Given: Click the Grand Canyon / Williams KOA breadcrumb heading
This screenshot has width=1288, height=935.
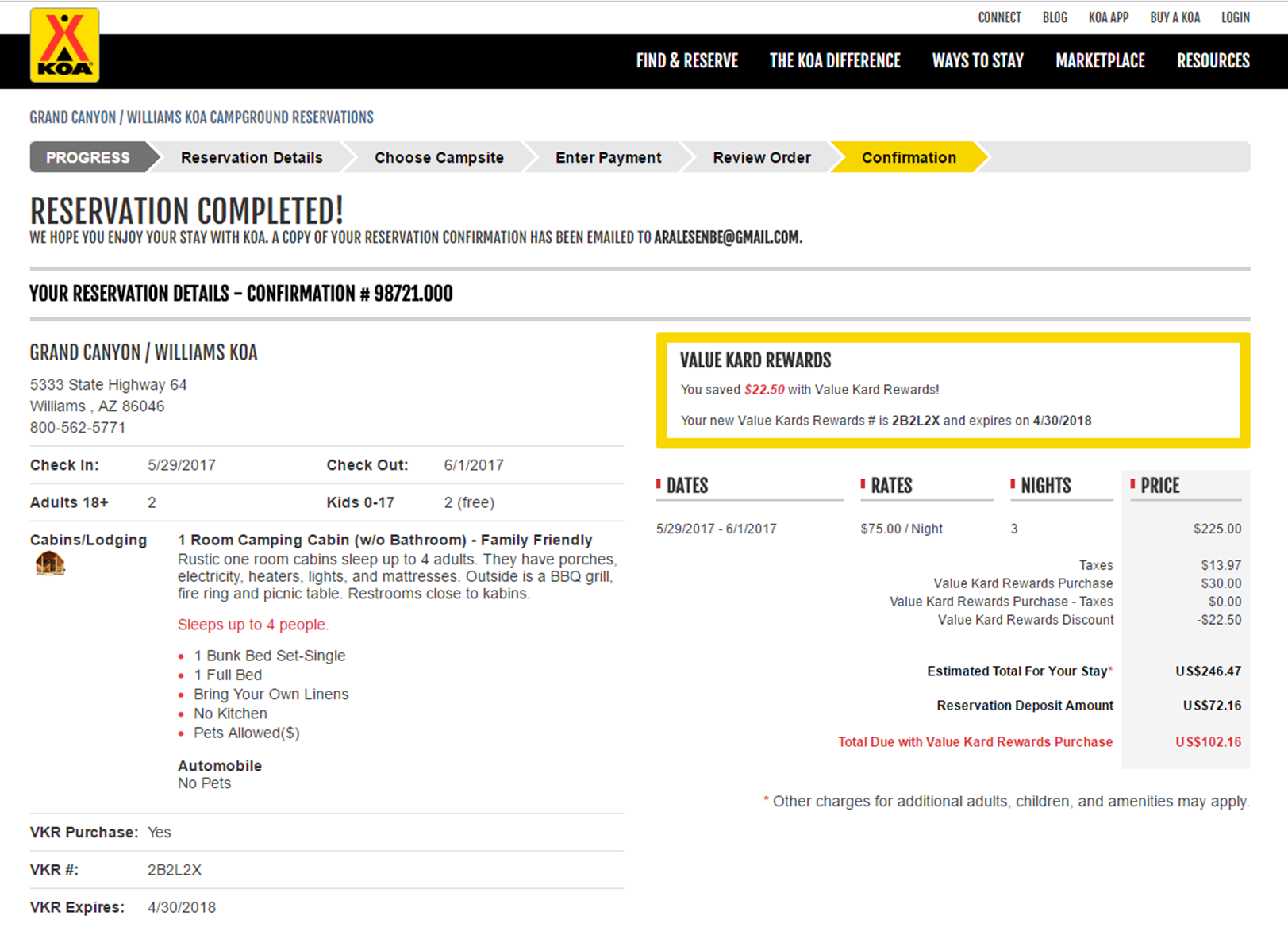Looking at the screenshot, I should click(202, 117).
